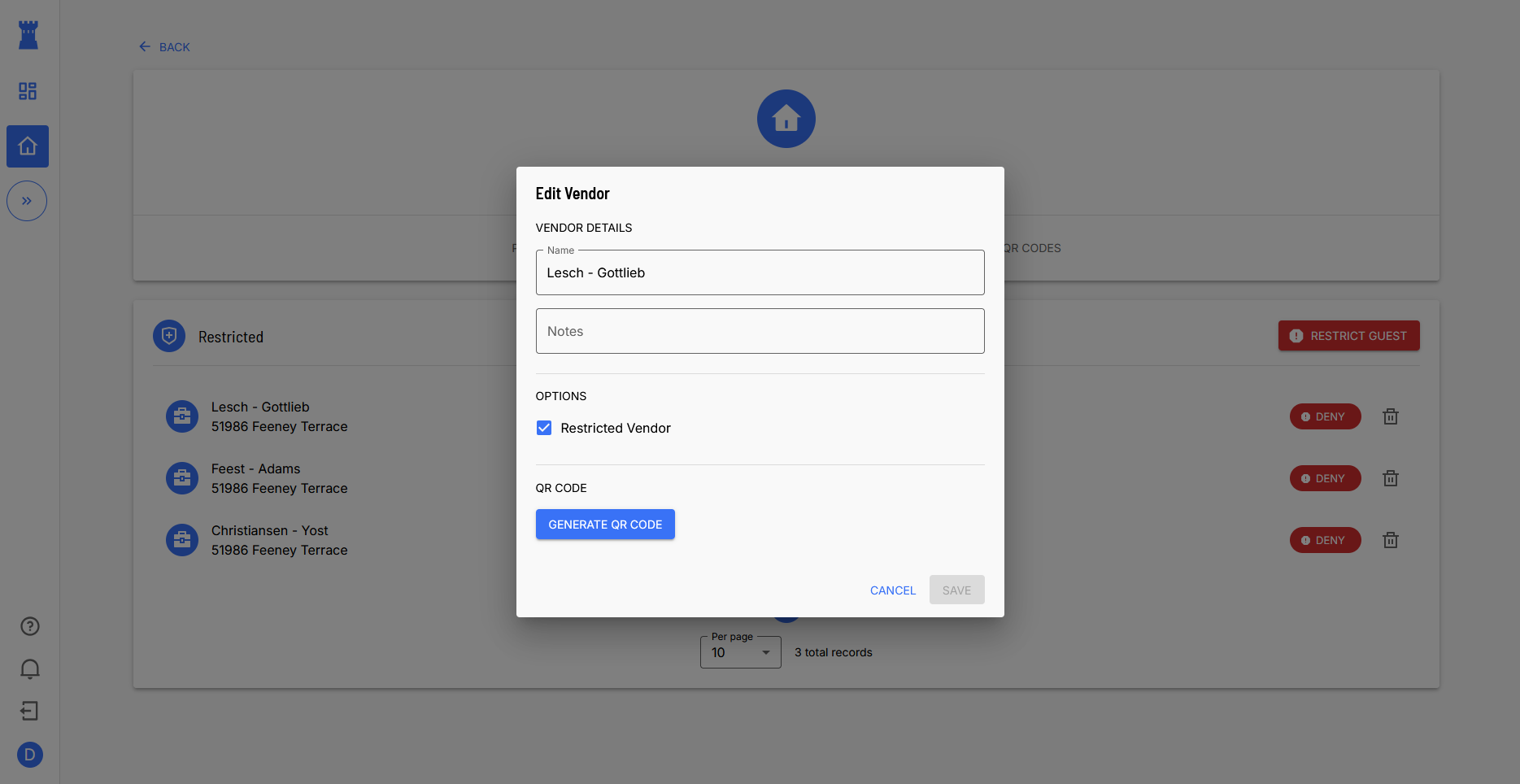Image resolution: width=1520 pixels, height=784 pixels.
Task: Open the dashboard grid icon
Action: 28,91
